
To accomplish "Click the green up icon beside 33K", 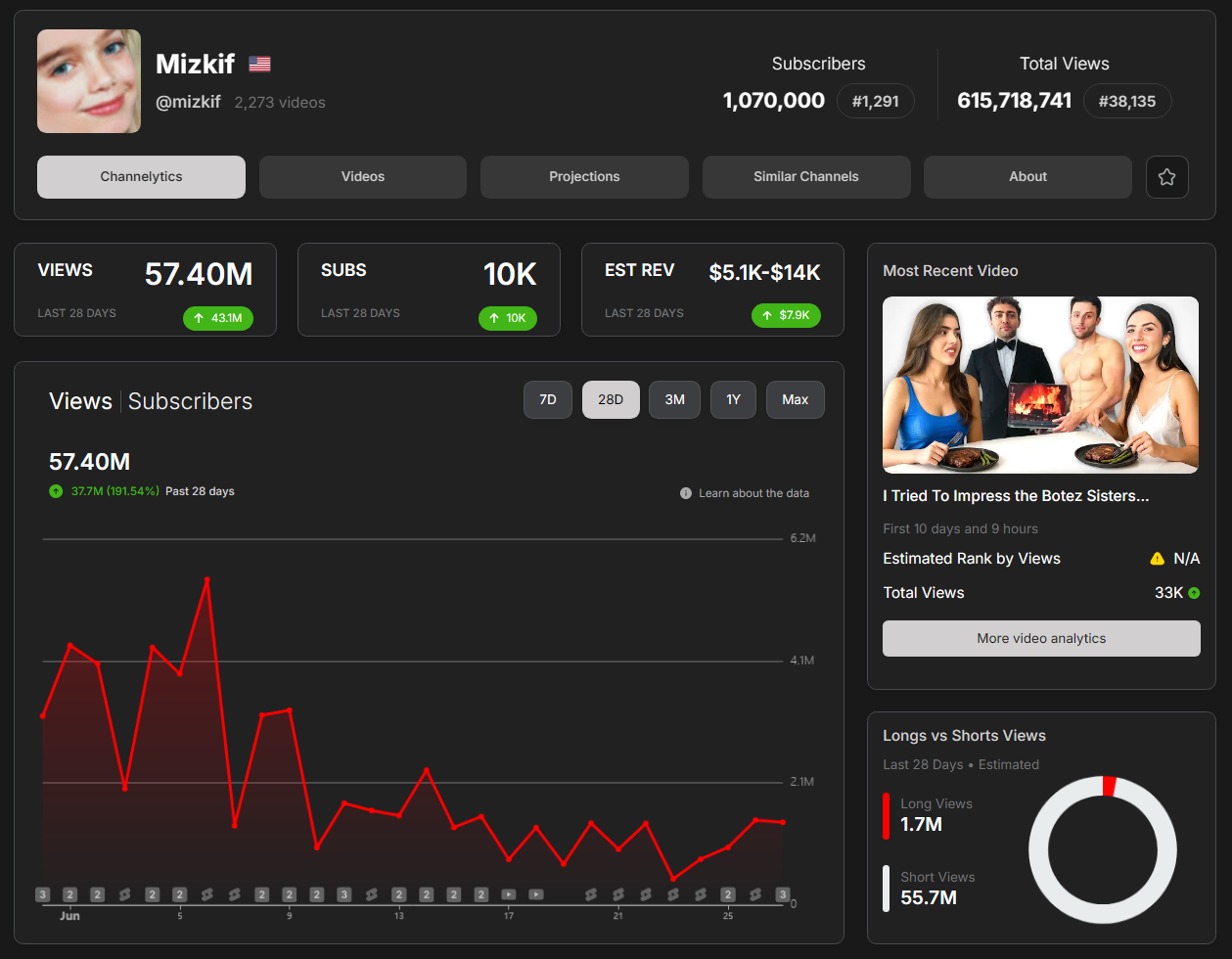I will point(1194,593).
